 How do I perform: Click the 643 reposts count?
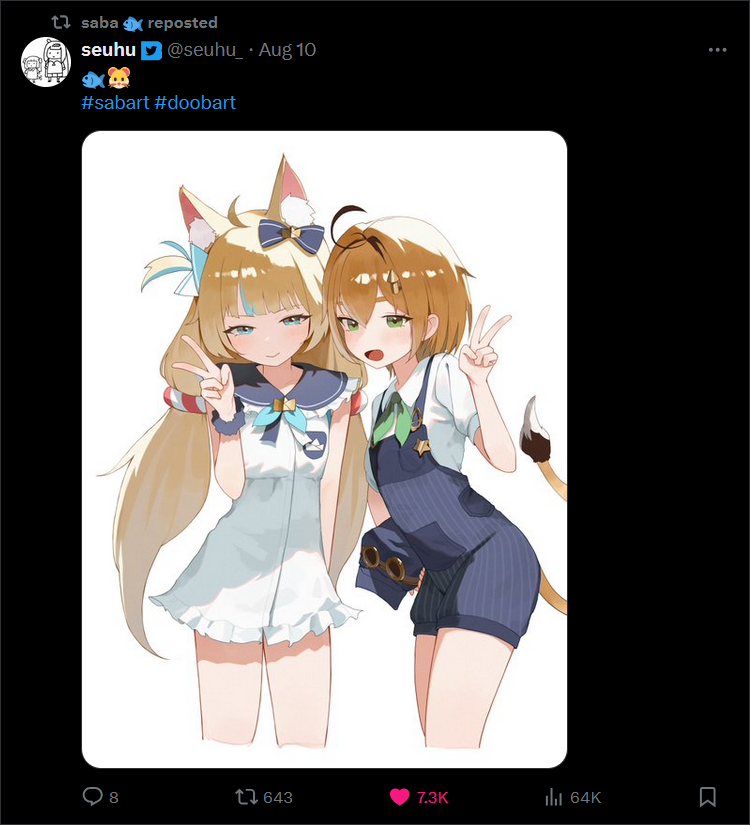coord(278,798)
